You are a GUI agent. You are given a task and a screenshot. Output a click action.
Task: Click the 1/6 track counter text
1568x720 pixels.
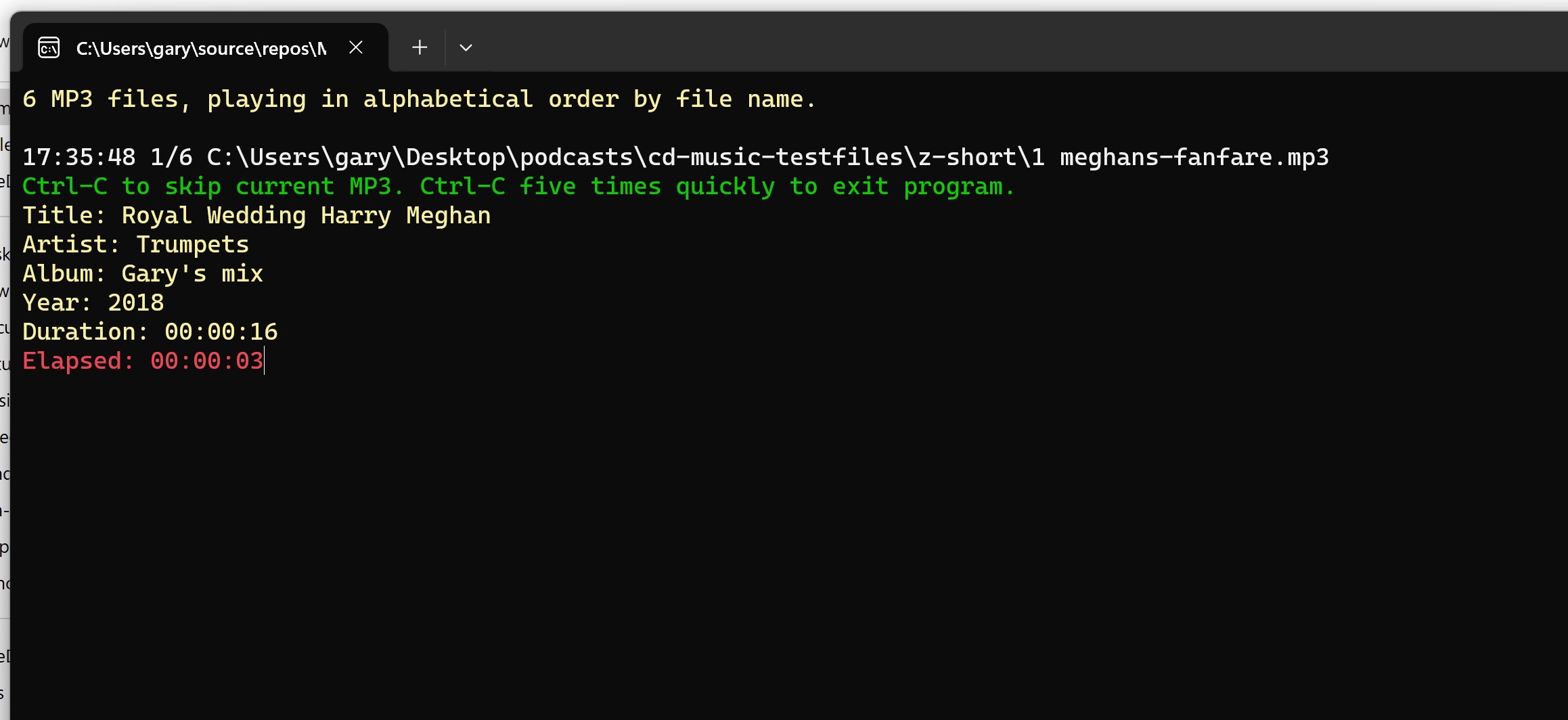pyautogui.click(x=171, y=158)
